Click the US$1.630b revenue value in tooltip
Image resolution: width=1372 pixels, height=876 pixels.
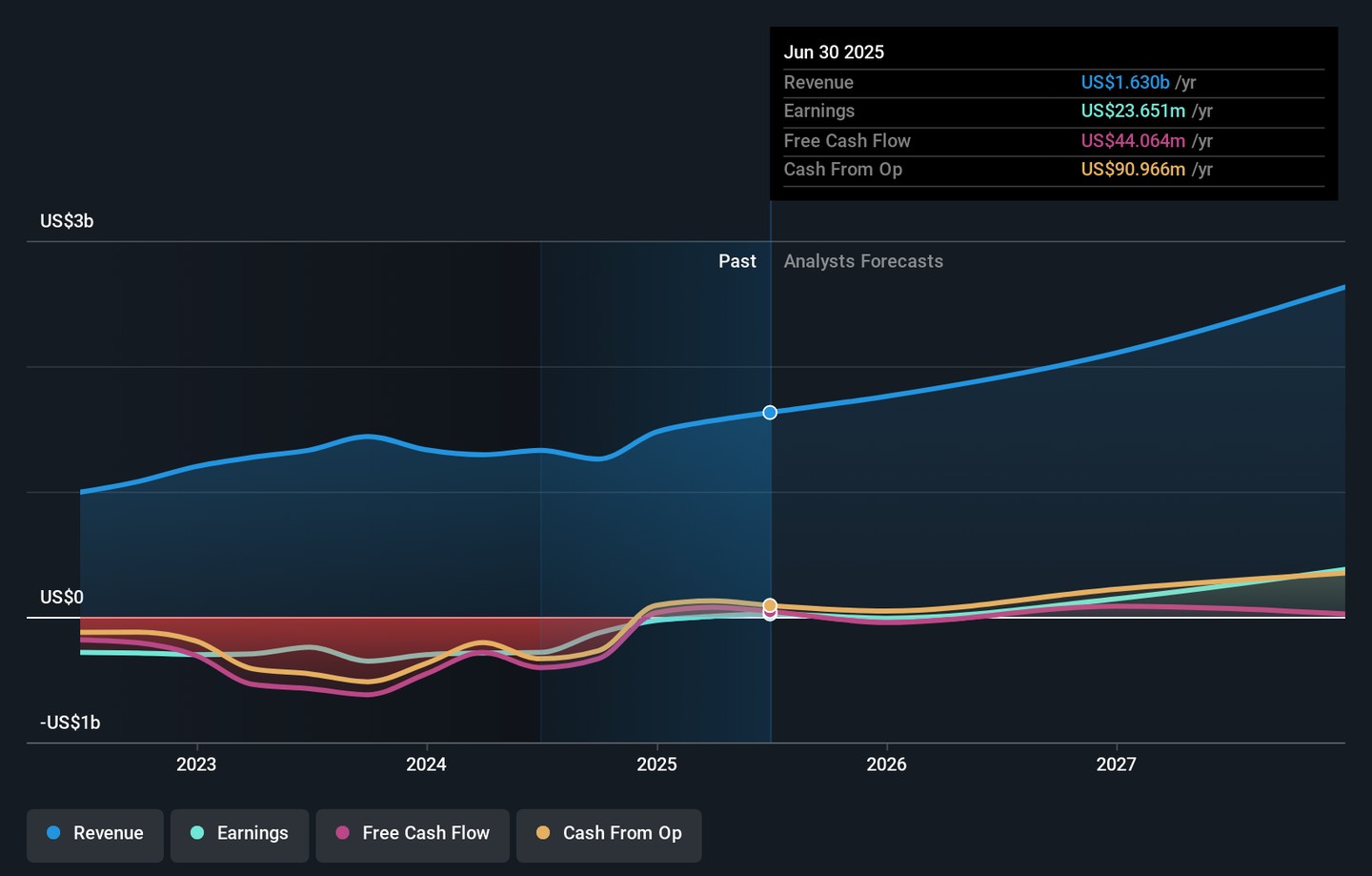(1124, 83)
